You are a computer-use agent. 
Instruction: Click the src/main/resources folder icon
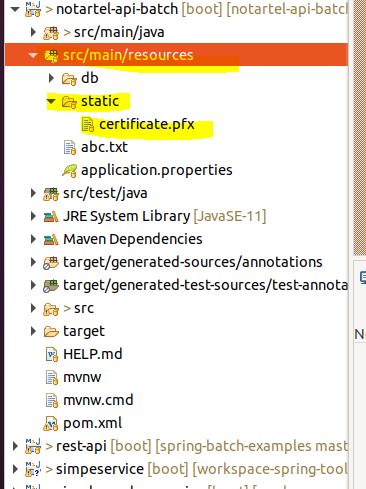coord(51,56)
